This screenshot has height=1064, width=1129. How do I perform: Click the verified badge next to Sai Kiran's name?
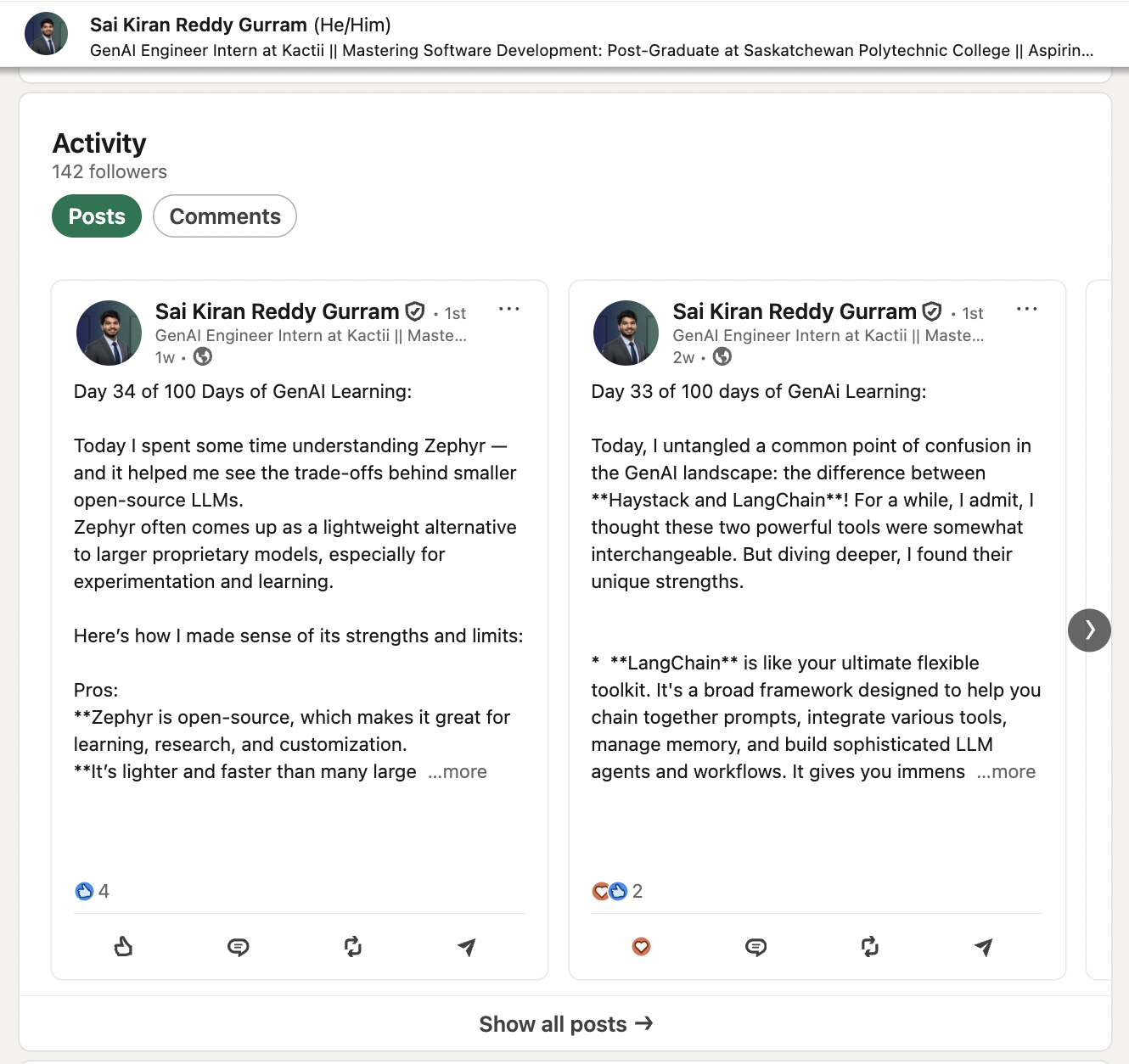point(415,311)
